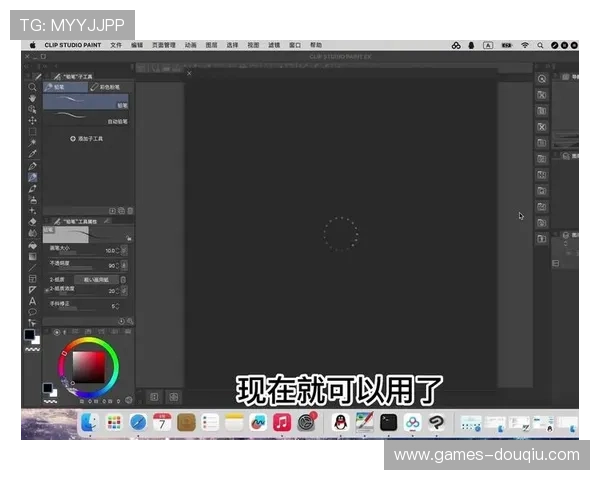
Task: Open the 页面管理 menu
Action: click(x=164, y=45)
